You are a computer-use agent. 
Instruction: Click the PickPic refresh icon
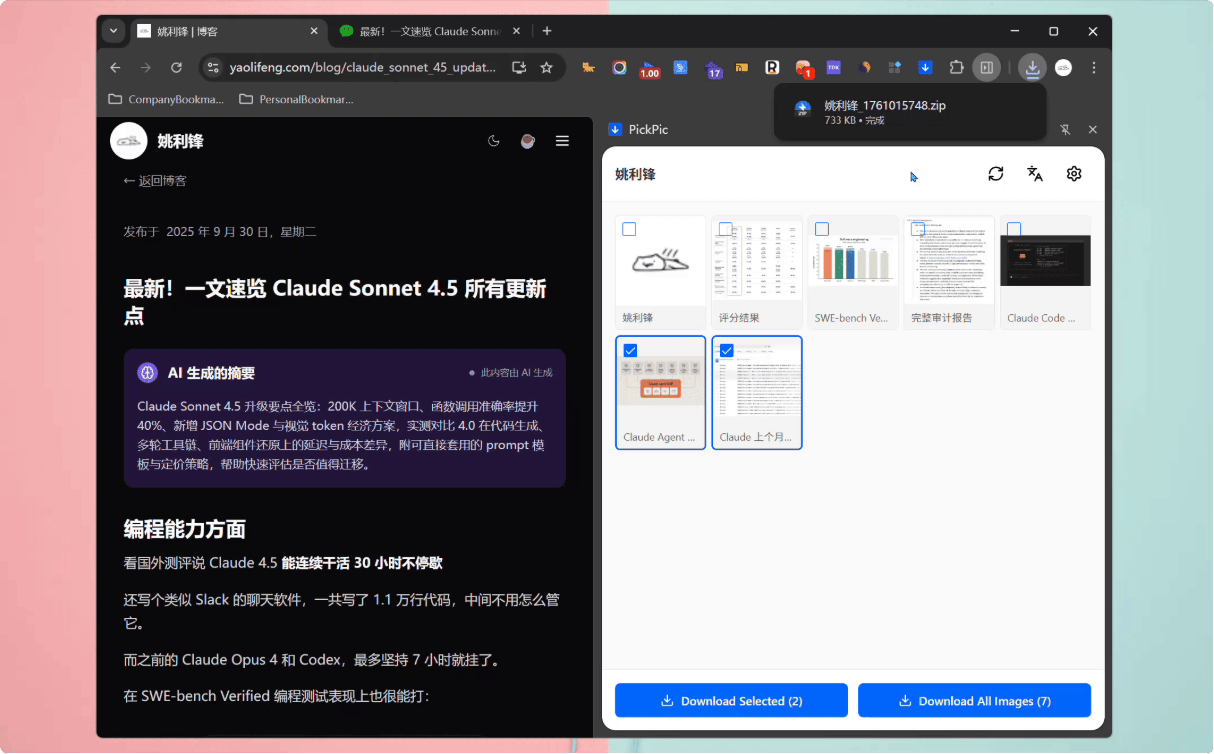995,174
